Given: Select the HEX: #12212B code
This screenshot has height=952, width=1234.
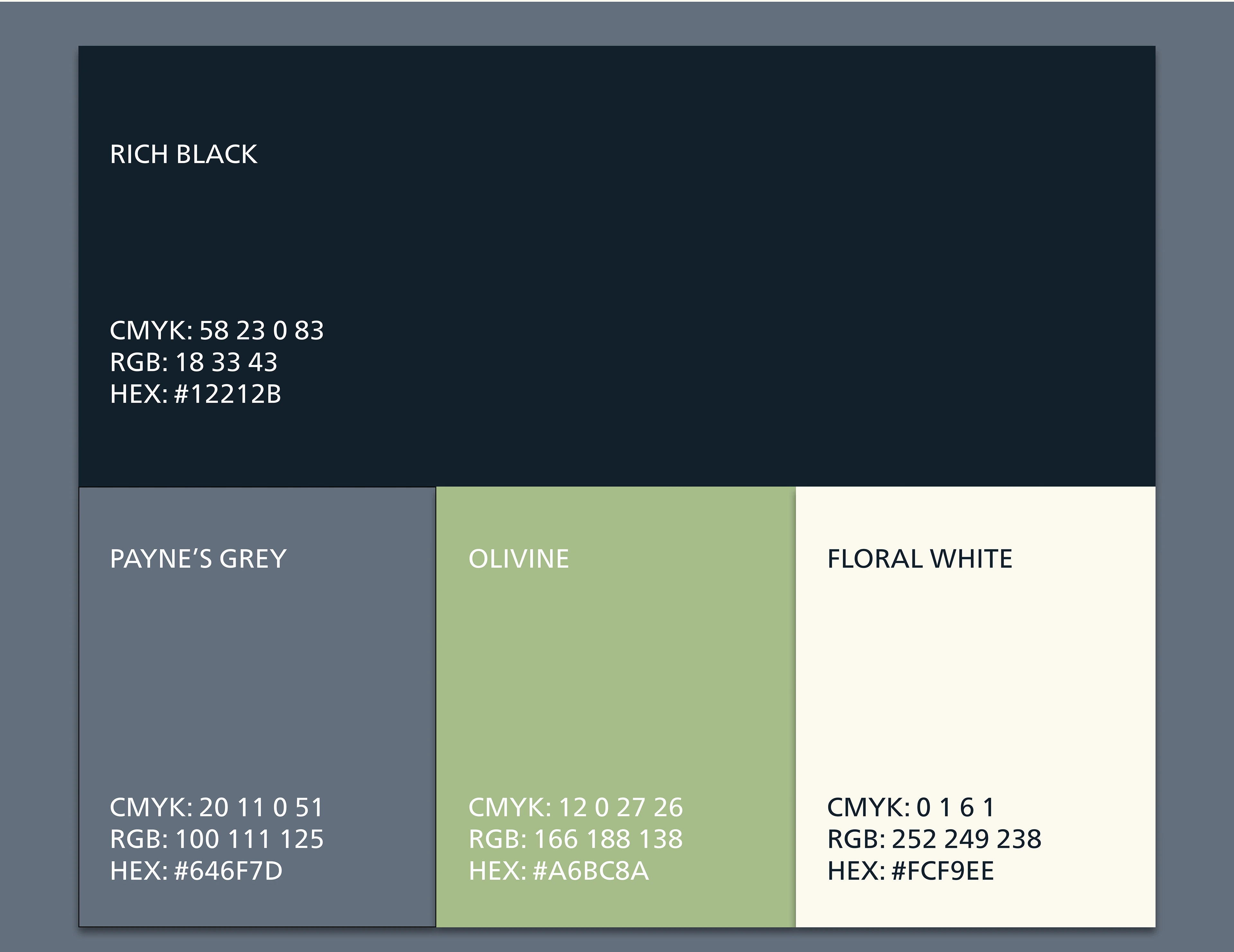Looking at the screenshot, I should click(x=195, y=394).
